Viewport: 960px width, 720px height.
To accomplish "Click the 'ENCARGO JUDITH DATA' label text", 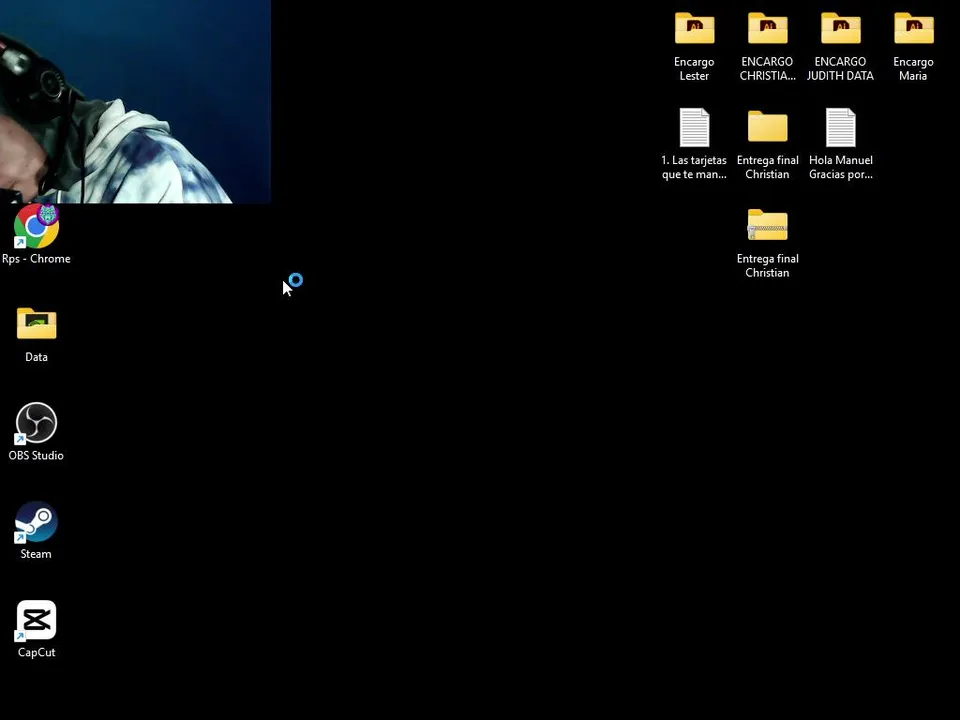I will coord(841,69).
